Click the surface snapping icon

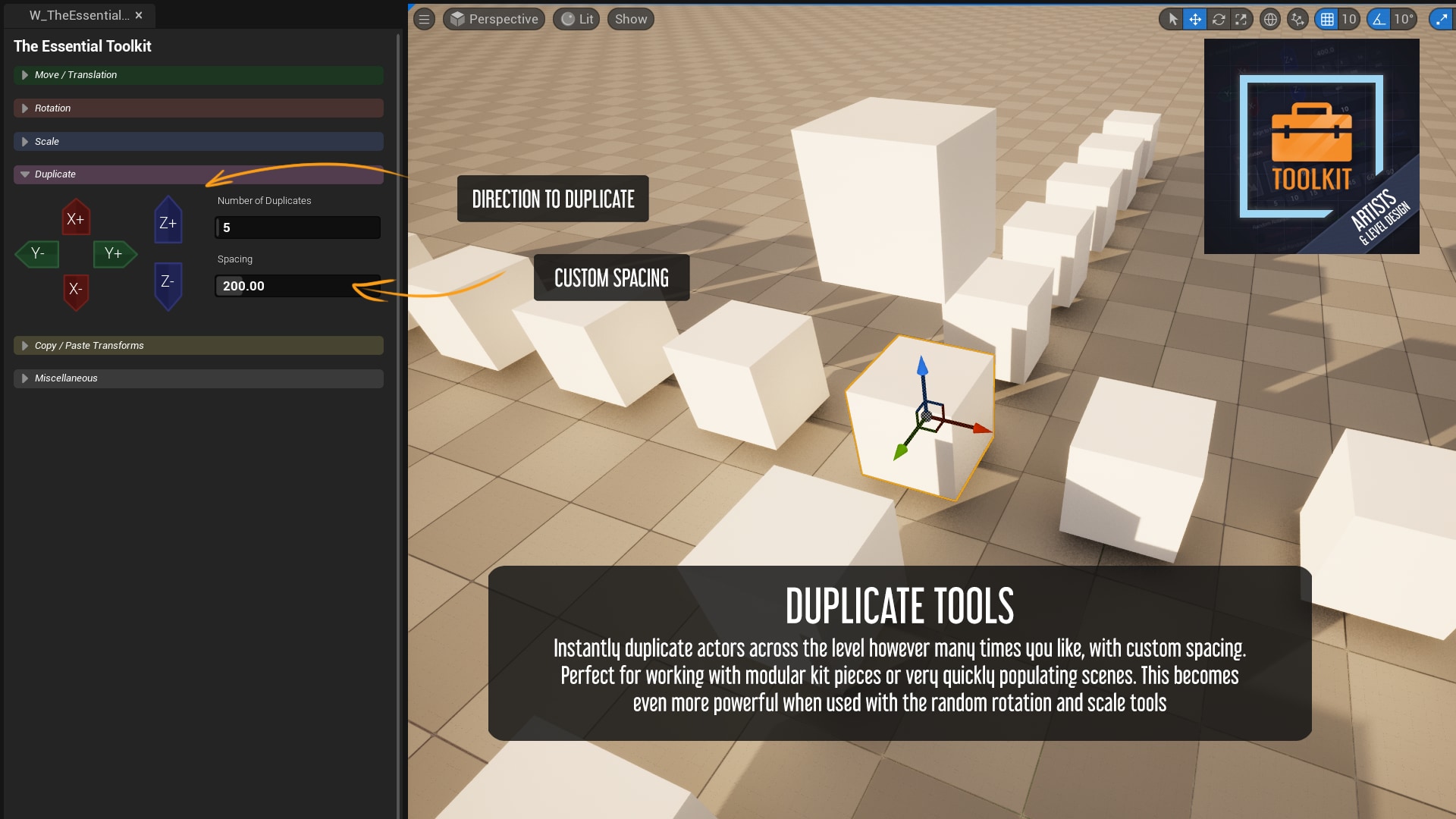[x=1298, y=20]
